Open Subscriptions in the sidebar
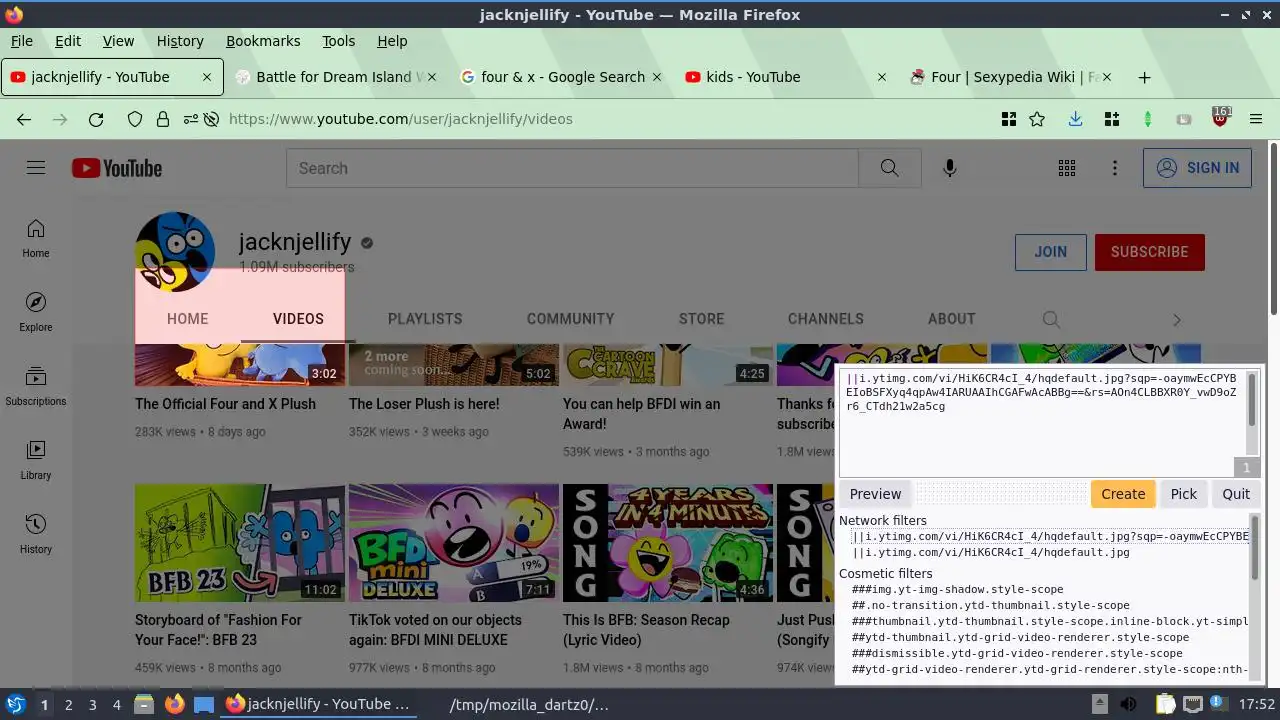The height and width of the screenshot is (720, 1280). [36, 387]
